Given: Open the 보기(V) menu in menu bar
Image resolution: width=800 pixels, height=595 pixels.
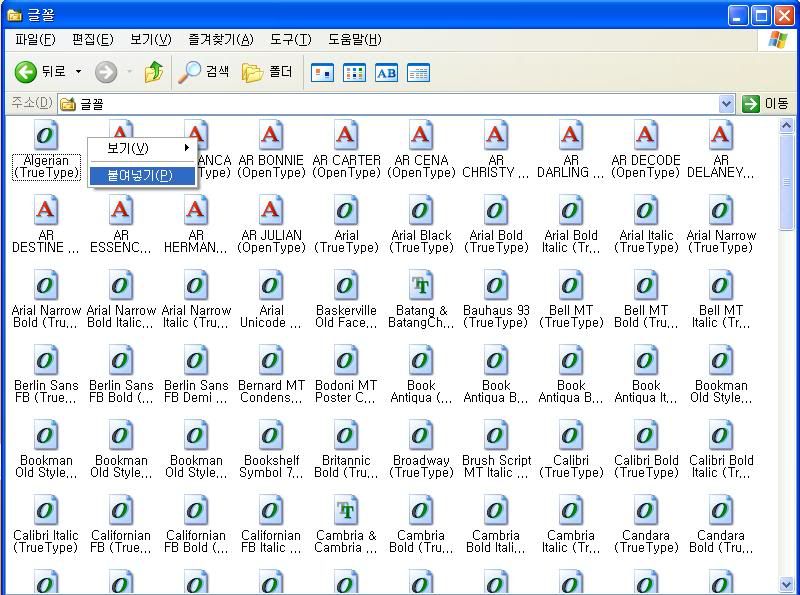Looking at the screenshot, I should [151, 40].
